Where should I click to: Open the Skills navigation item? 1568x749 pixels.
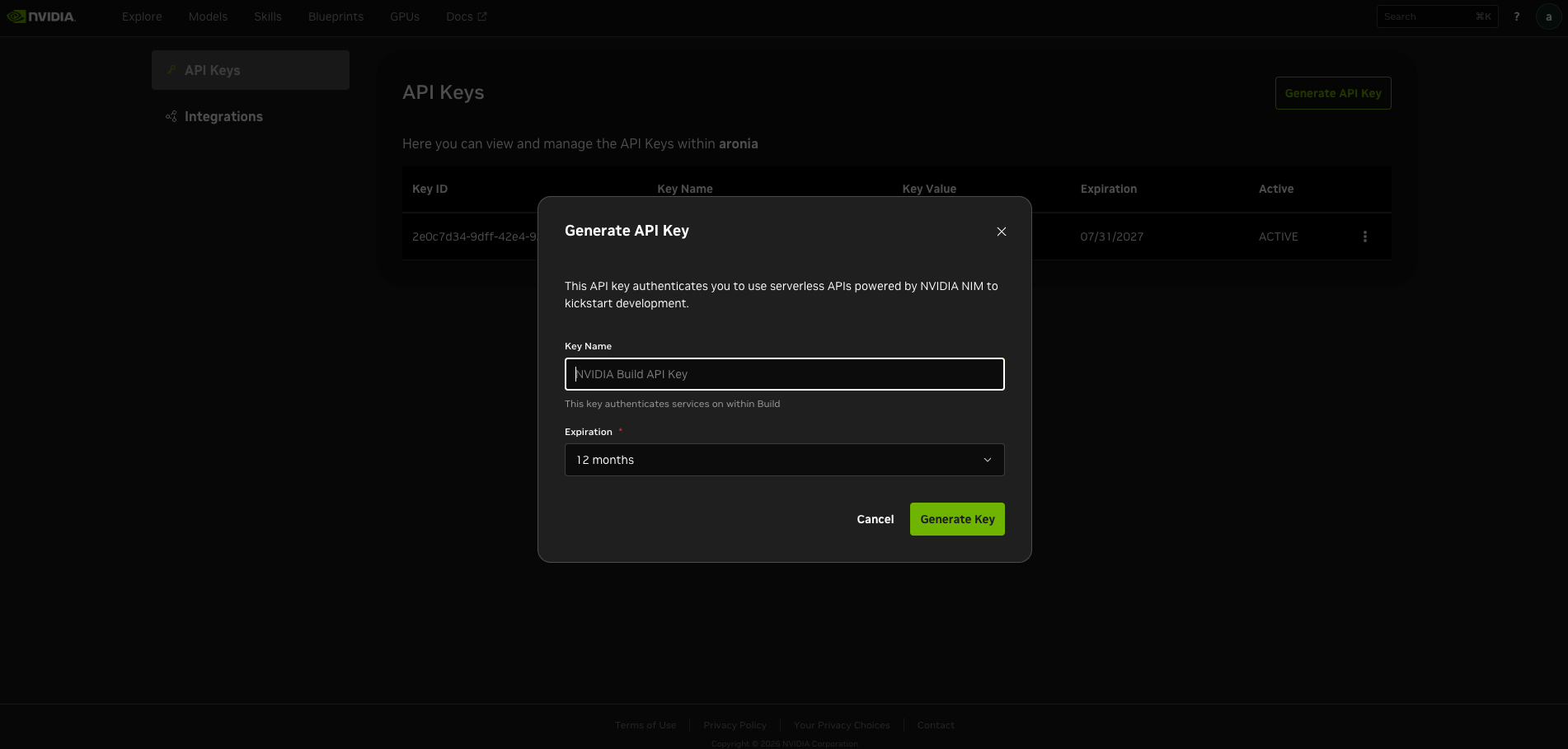(268, 16)
